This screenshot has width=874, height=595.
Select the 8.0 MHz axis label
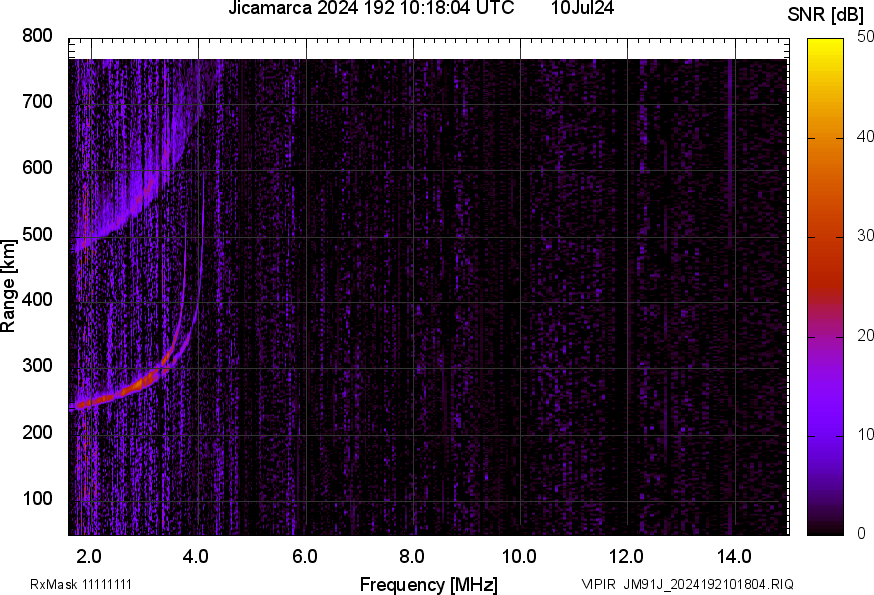click(414, 555)
